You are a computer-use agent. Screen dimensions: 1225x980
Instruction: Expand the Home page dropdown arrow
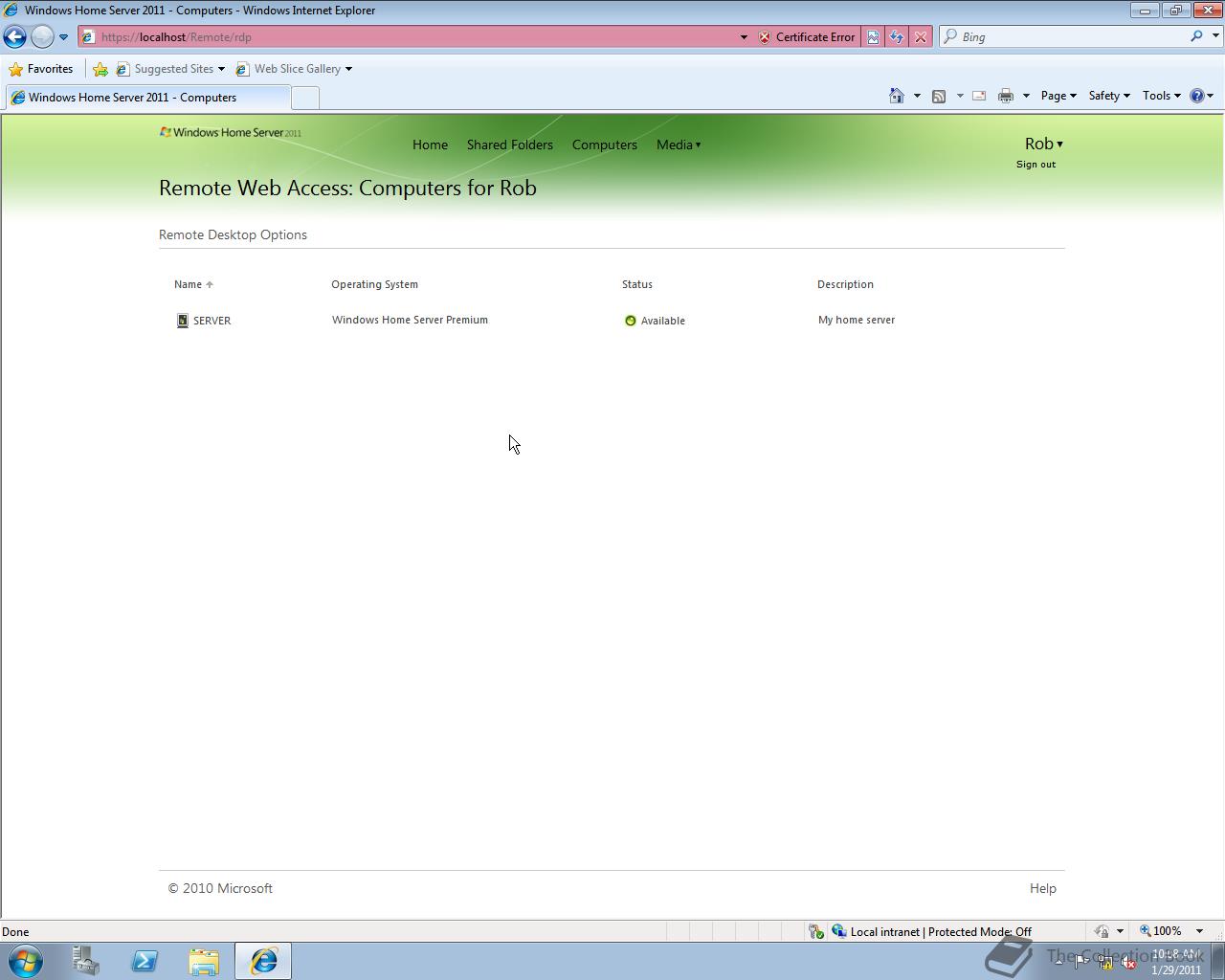(917, 96)
